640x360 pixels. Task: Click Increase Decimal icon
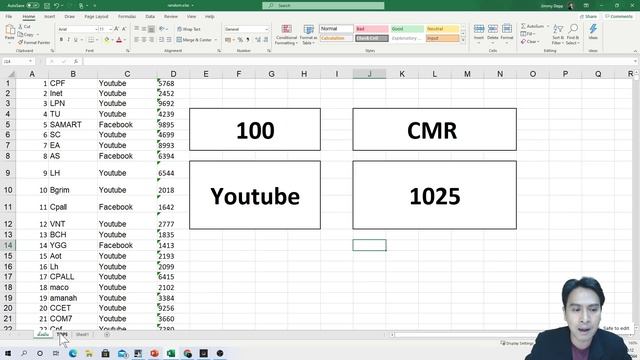click(258, 40)
